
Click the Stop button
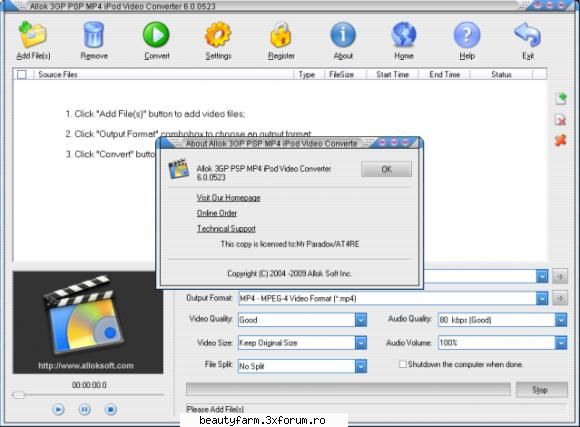542,390
